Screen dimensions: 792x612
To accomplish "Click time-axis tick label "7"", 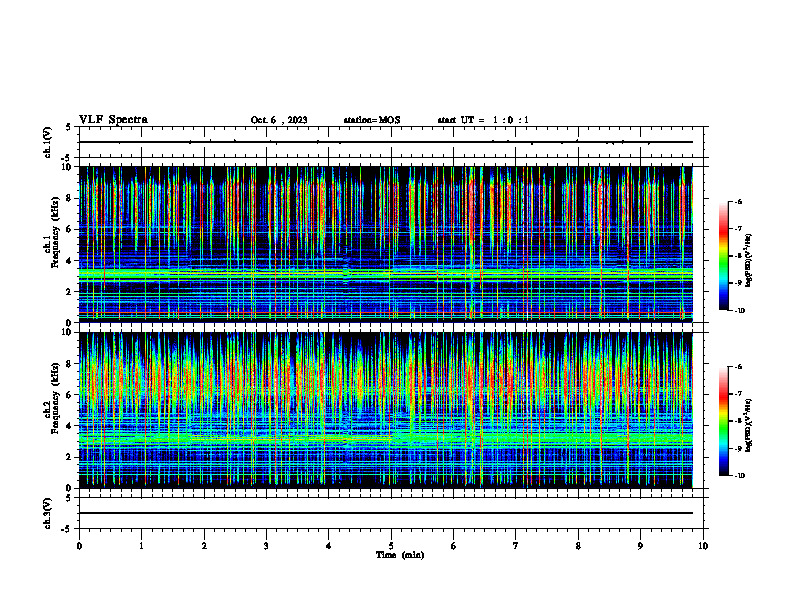I will tap(516, 546).
